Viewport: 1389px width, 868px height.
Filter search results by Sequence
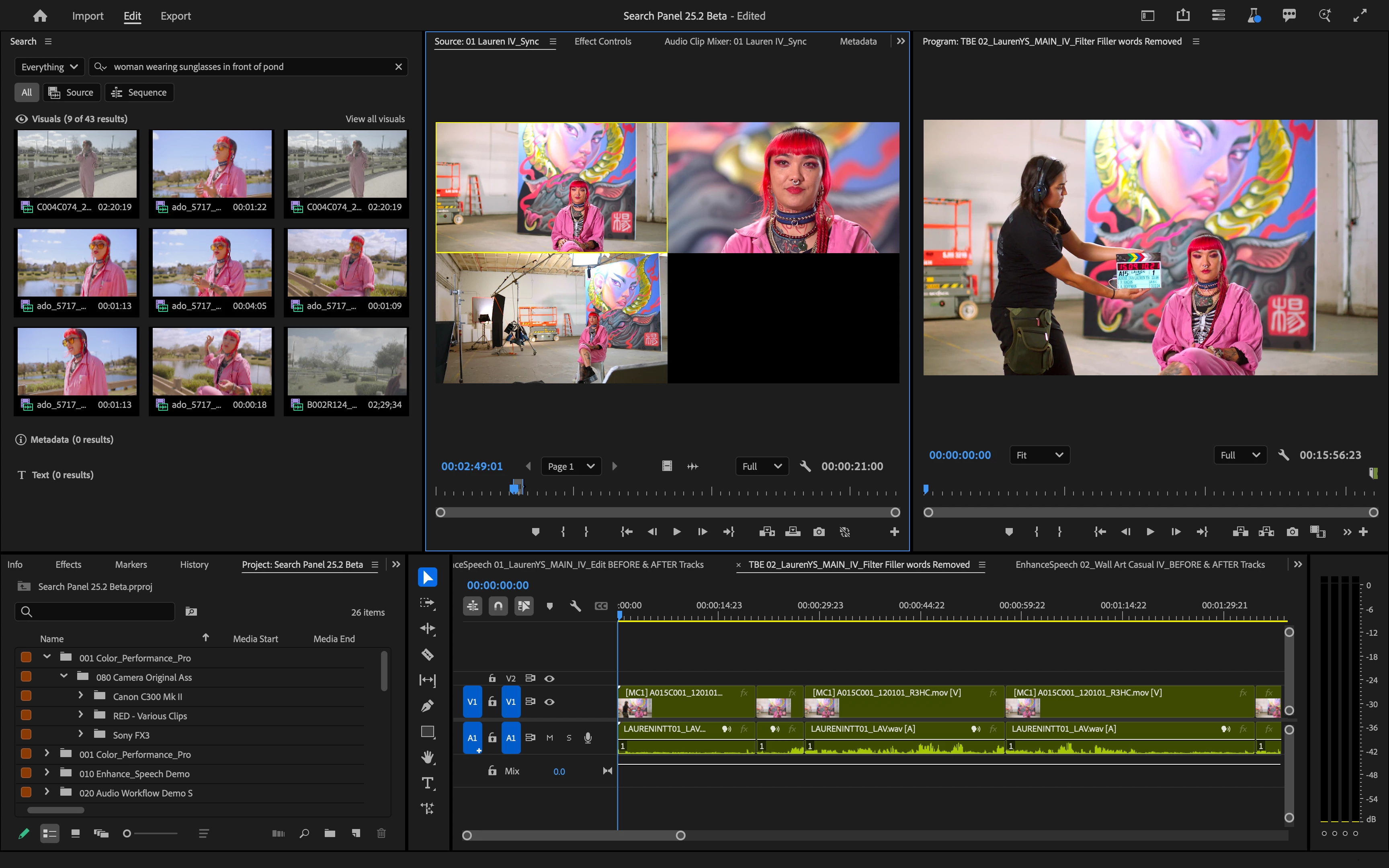tap(139, 92)
